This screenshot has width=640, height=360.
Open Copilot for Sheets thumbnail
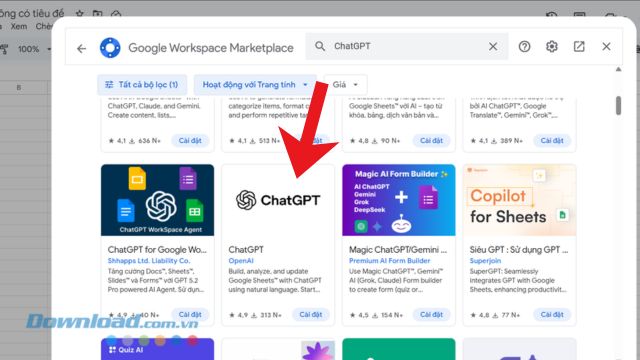519,200
